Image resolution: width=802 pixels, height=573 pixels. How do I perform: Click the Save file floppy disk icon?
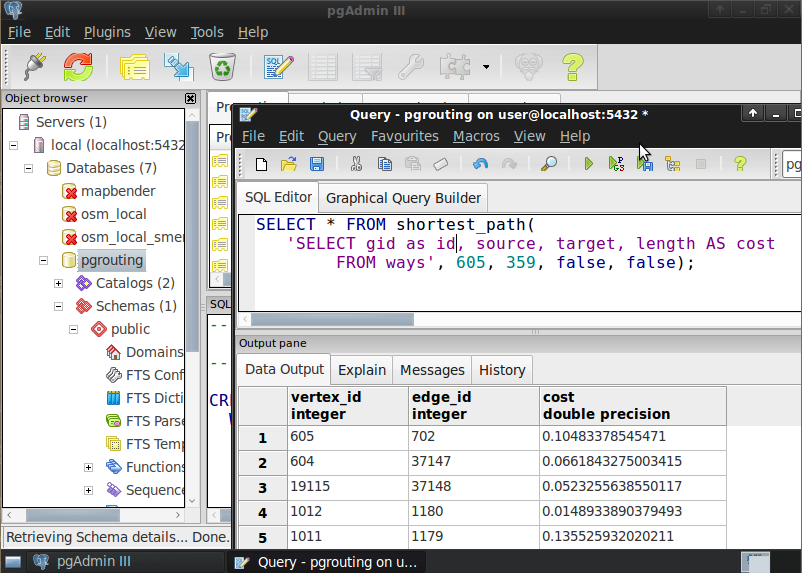coord(317,164)
